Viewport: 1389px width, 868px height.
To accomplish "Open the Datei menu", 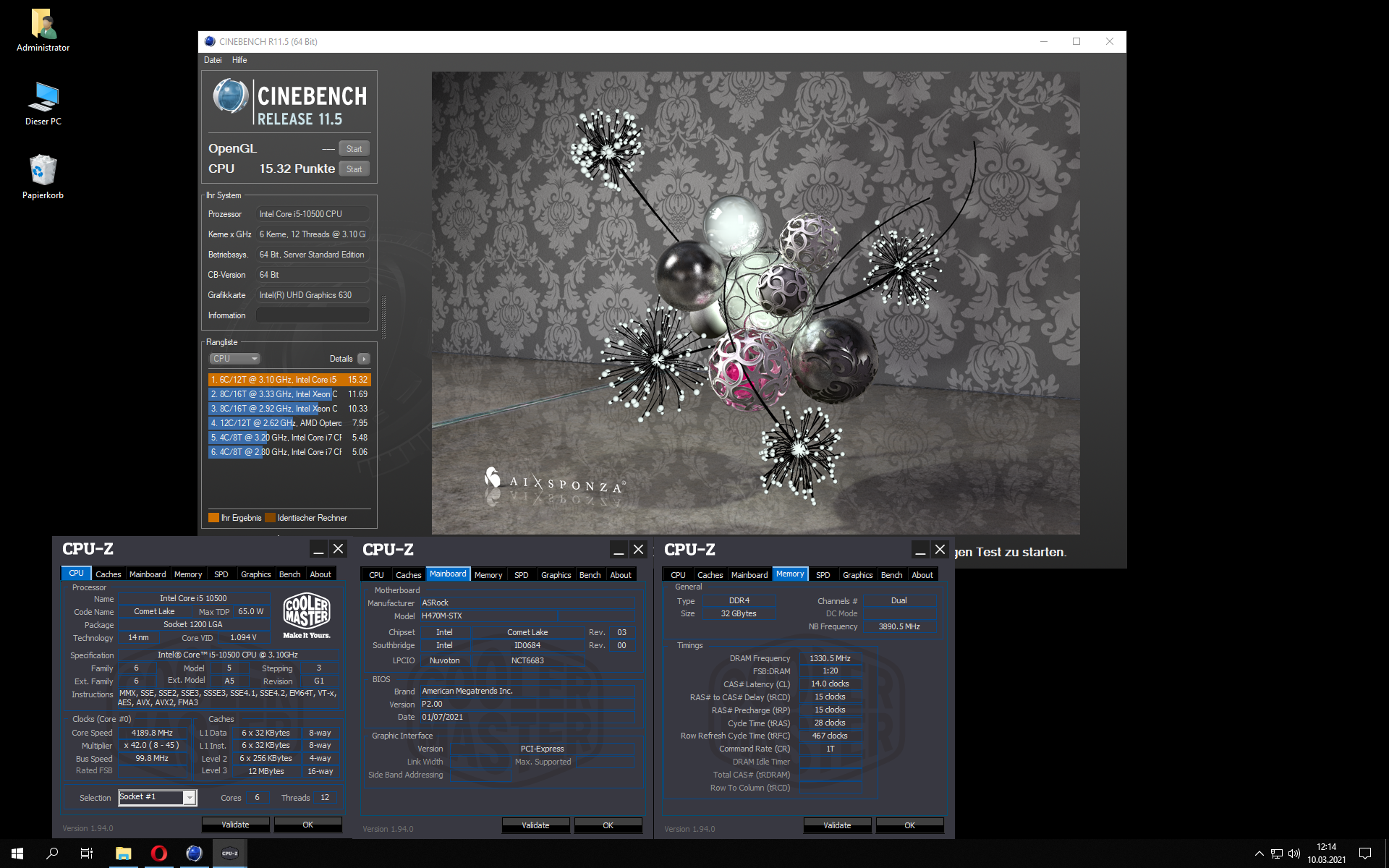I will (x=213, y=60).
